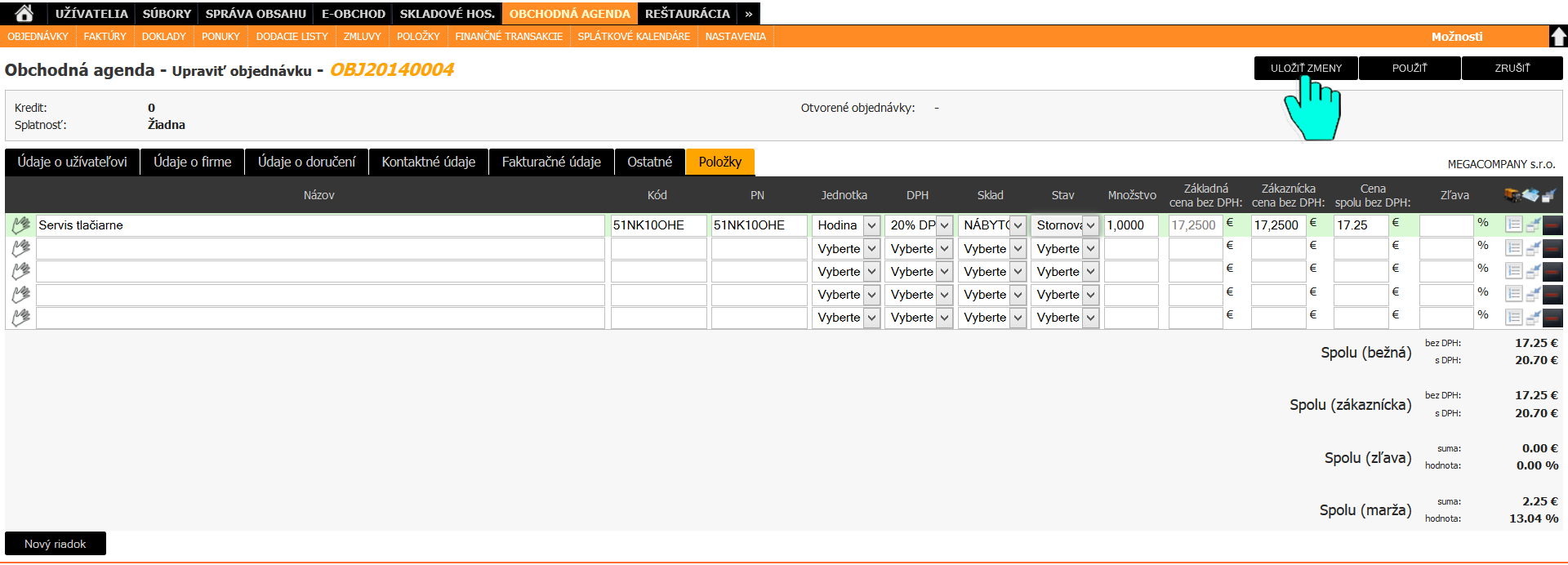Click the ULOŽIŤ ZMENY button
This screenshot has width=1568, height=565.
tap(1305, 69)
